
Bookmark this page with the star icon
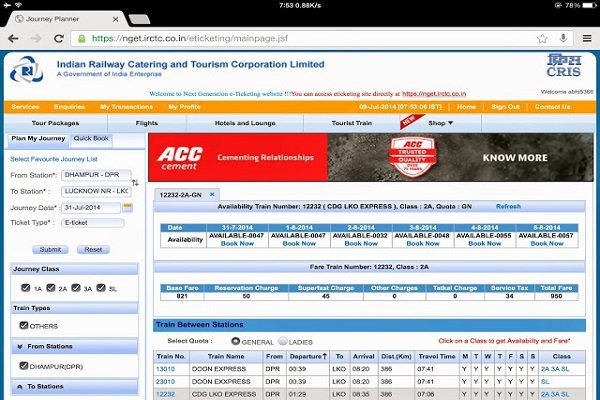click(541, 39)
